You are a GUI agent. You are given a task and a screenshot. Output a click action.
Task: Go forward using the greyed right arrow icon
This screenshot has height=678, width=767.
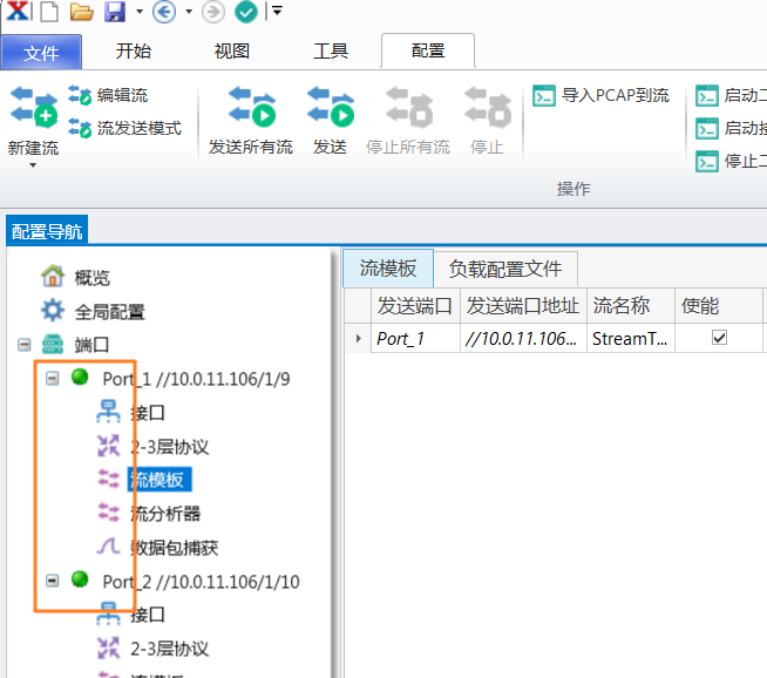coord(213,11)
